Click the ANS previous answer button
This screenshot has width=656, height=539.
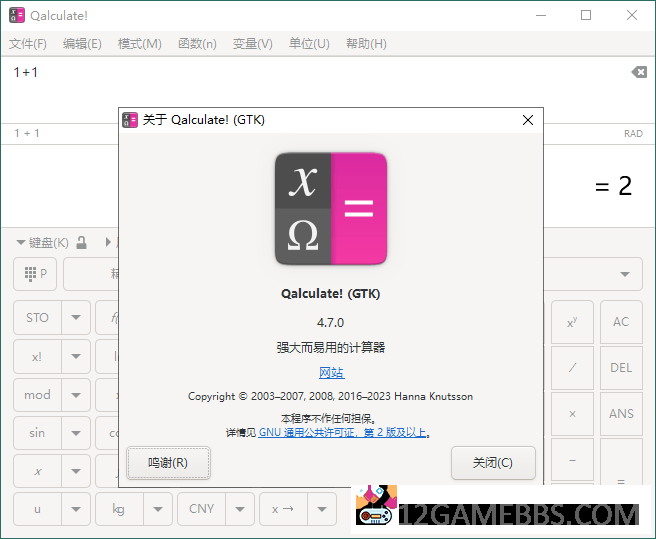(621, 414)
